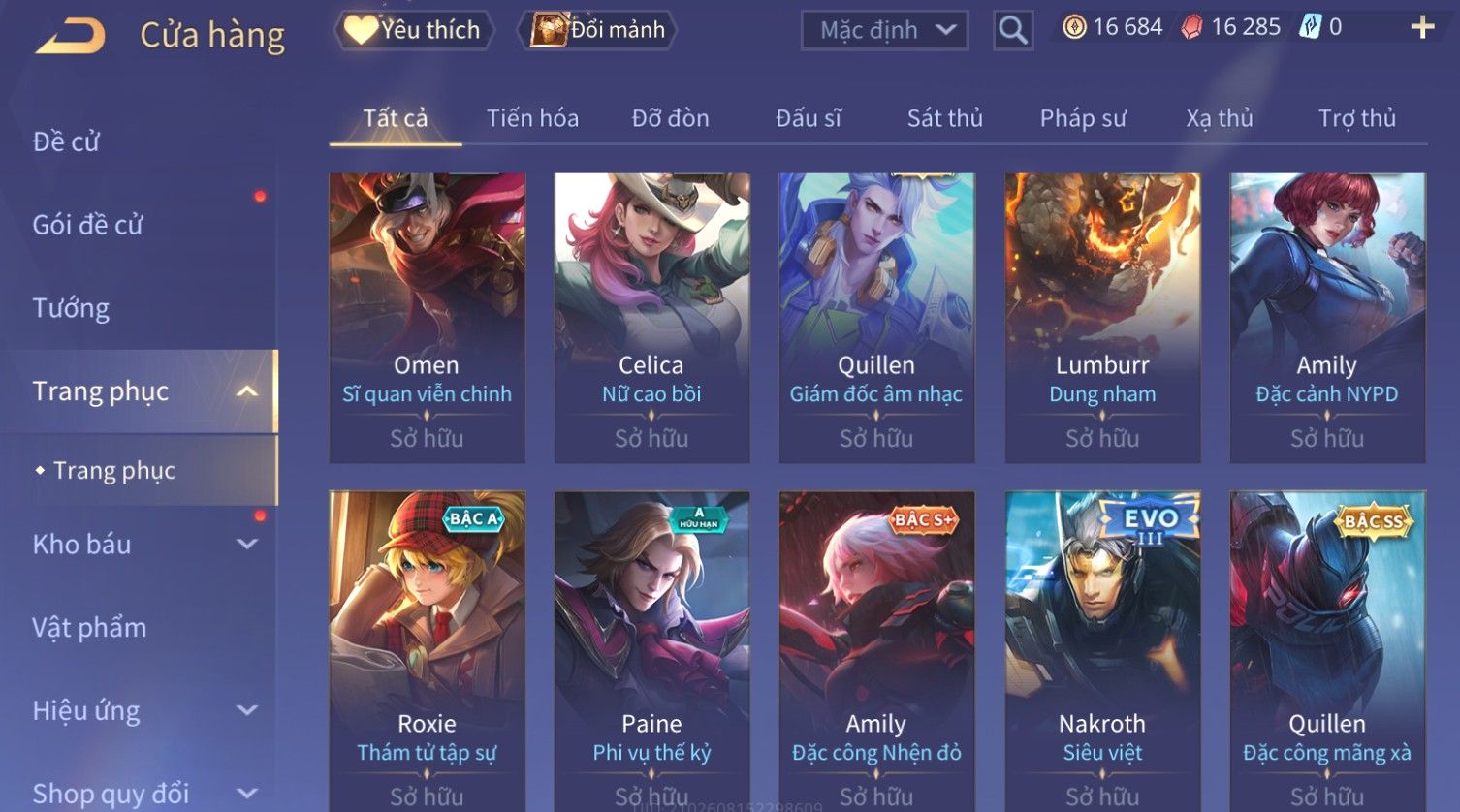Viewport: 1460px width, 812px height.
Task: Tap the gold coin balance icon
Action: coord(1074,27)
